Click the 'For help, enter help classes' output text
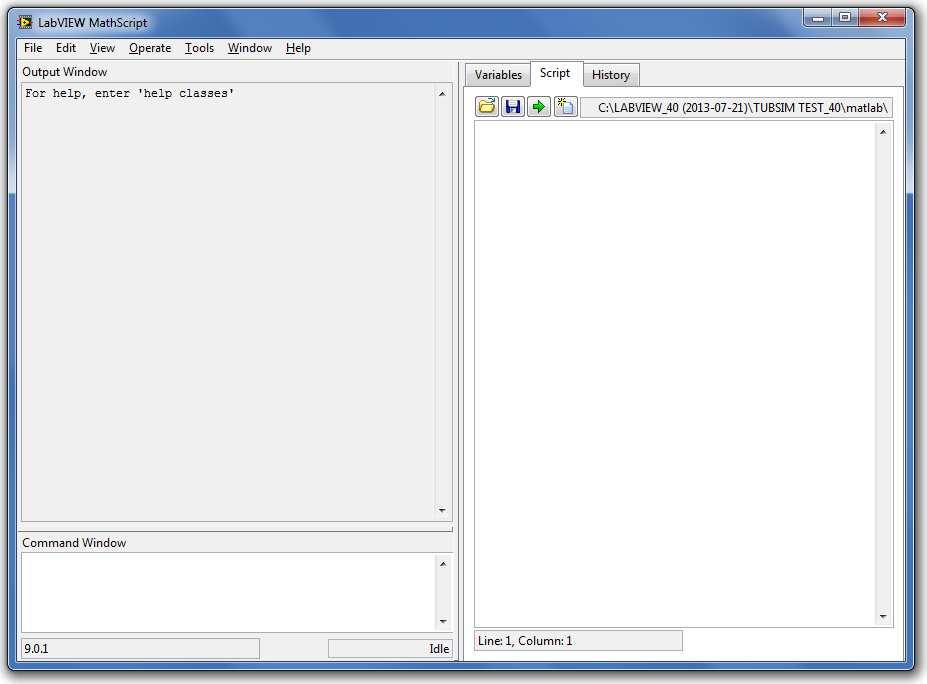This screenshot has height=684, width=927. pos(129,93)
